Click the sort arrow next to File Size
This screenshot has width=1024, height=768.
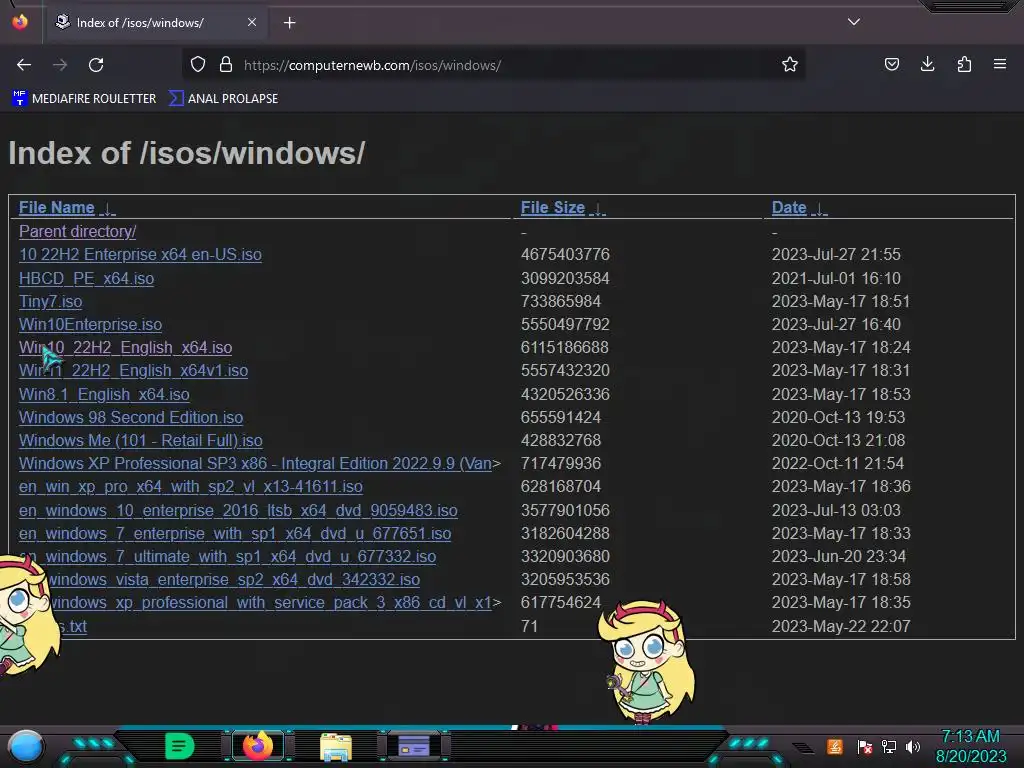tap(598, 209)
